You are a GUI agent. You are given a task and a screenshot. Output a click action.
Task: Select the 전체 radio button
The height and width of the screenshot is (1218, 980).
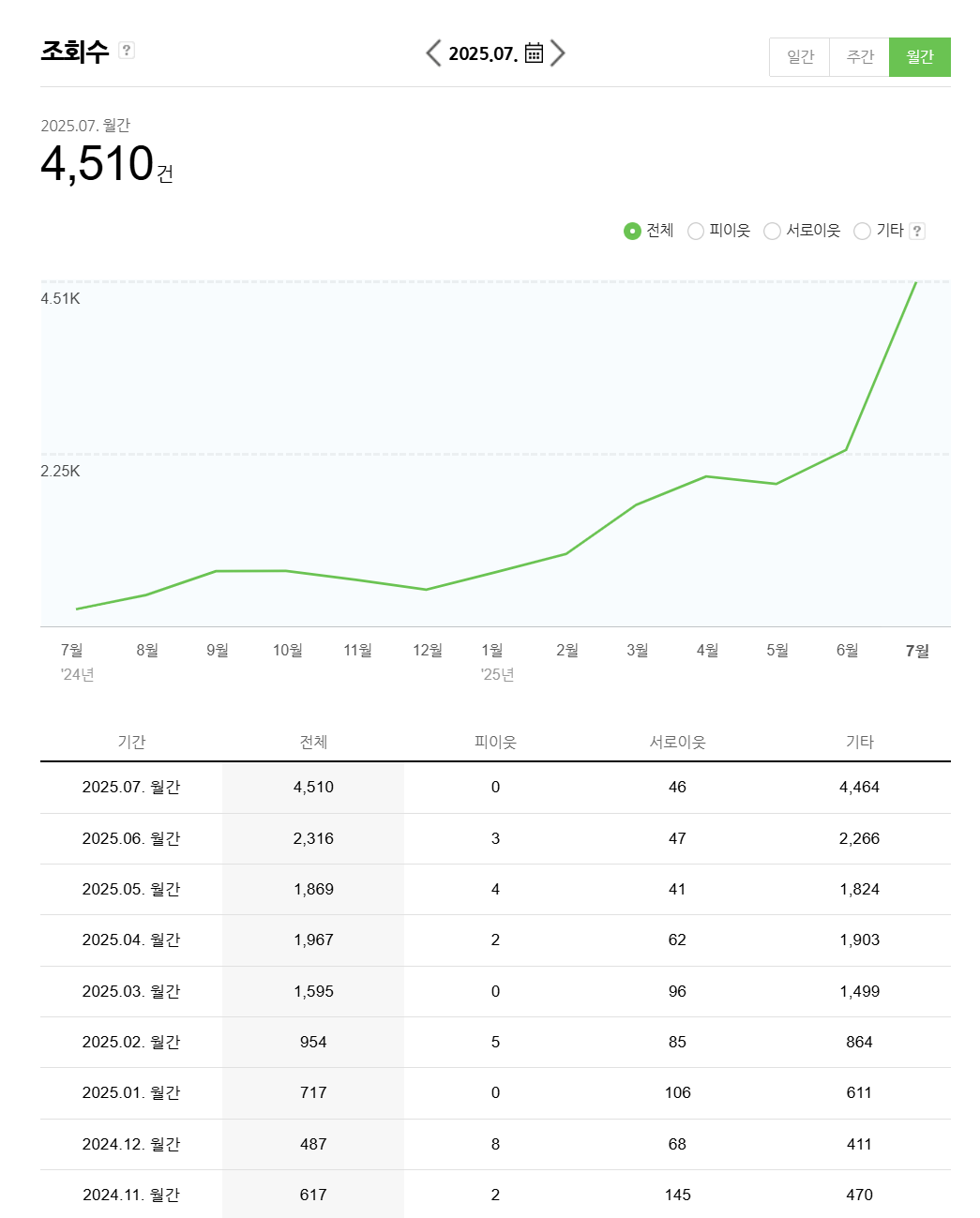tap(630, 231)
